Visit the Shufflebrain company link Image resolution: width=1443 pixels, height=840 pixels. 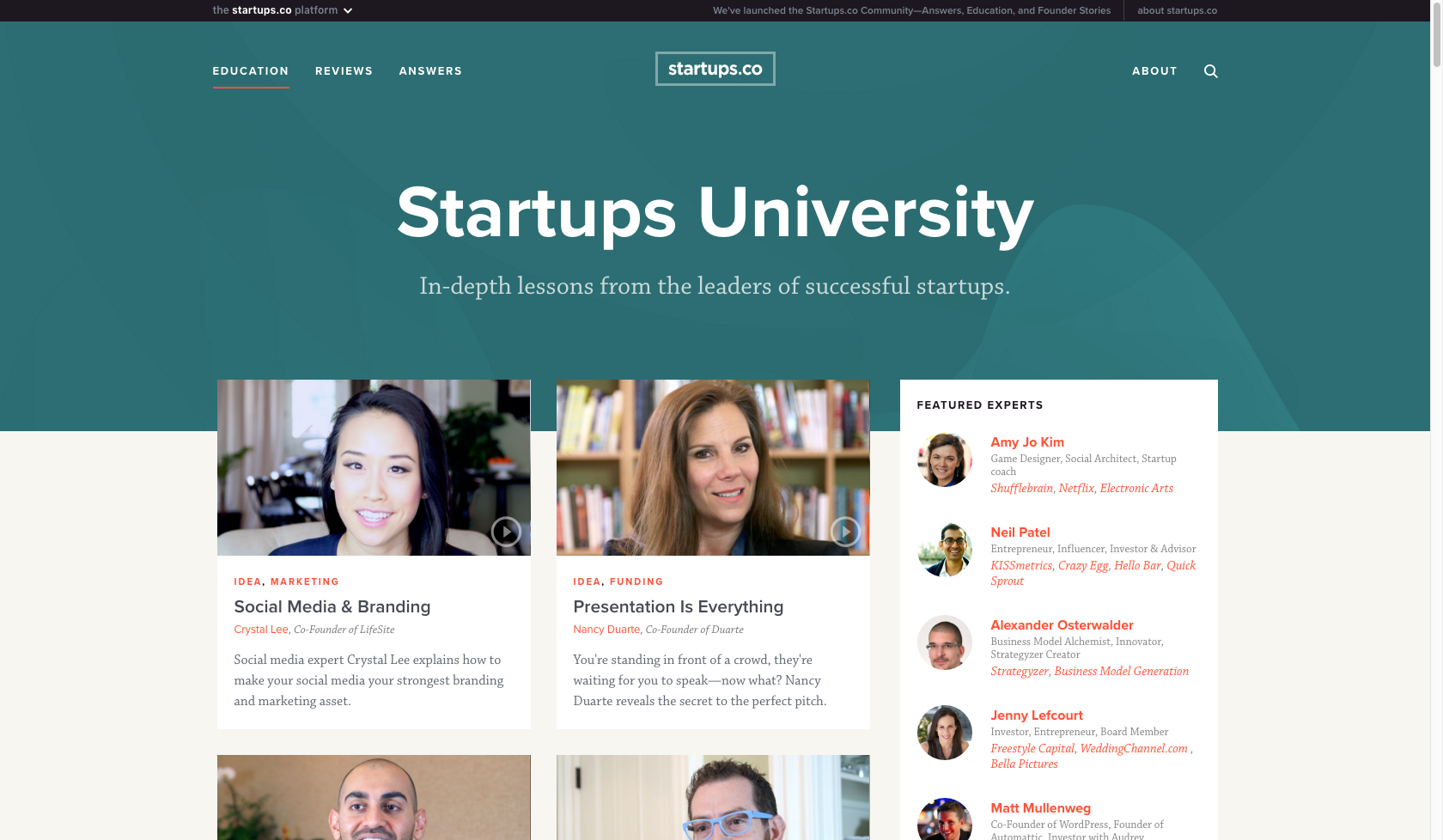point(1021,488)
